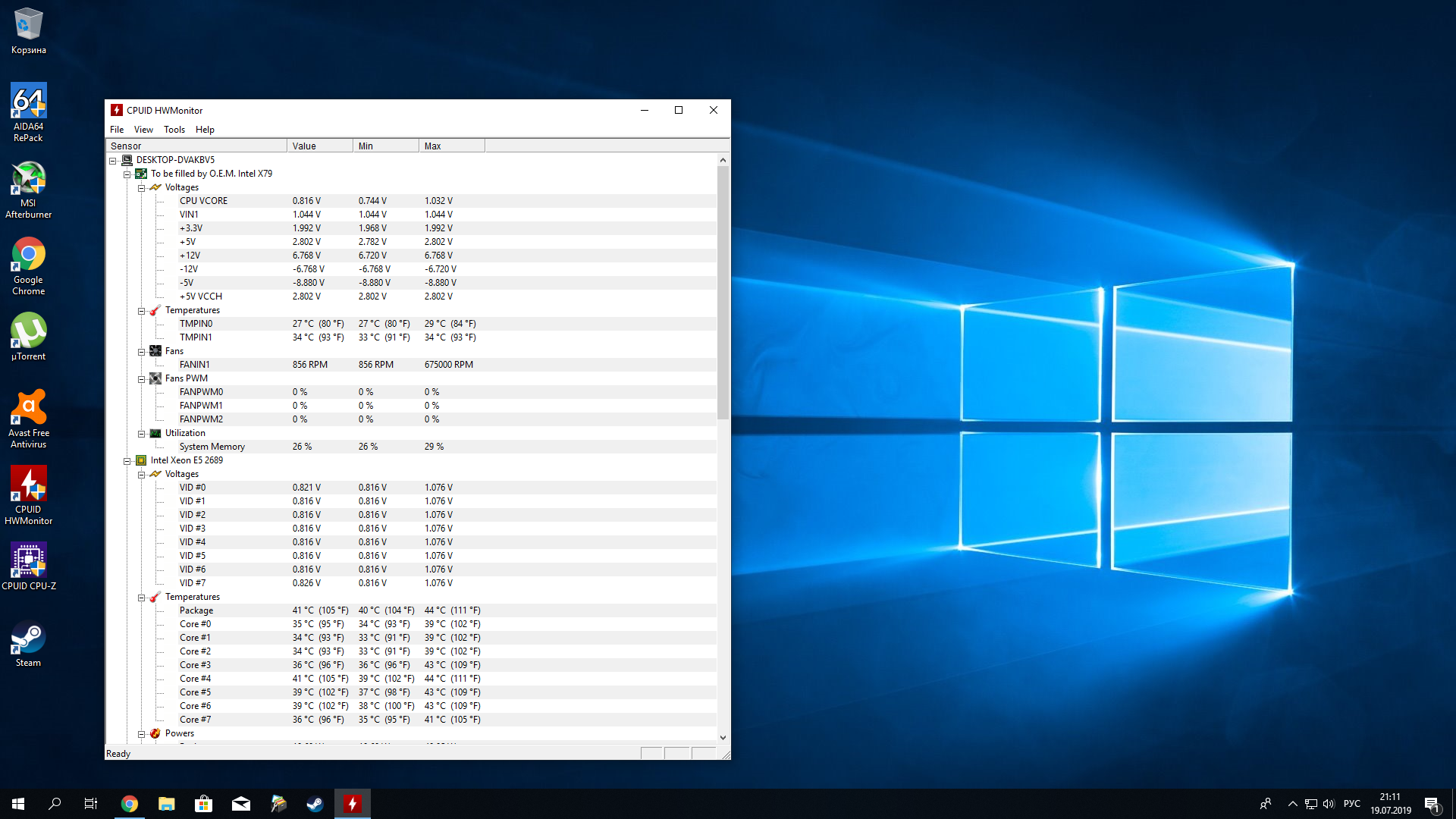Select the Intel Xeon E5 2689 node
This screenshot has width=1456, height=819.
[187, 460]
